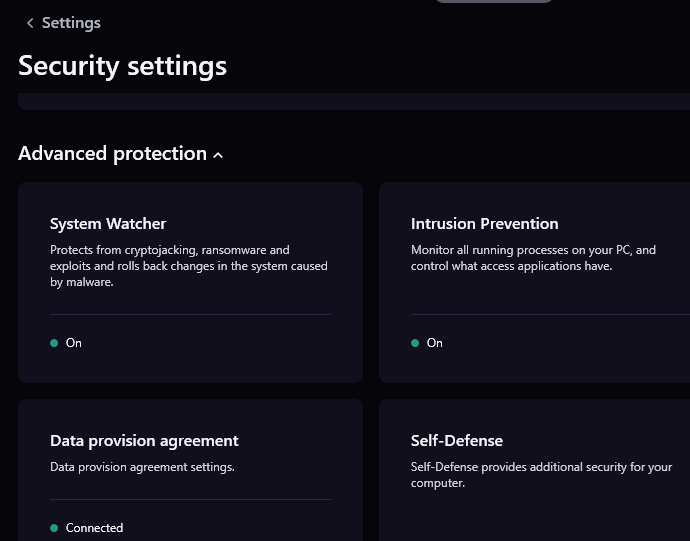Click the Intrusion Prevention description text
Screen dimensions: 690x541
coord(532,258)
